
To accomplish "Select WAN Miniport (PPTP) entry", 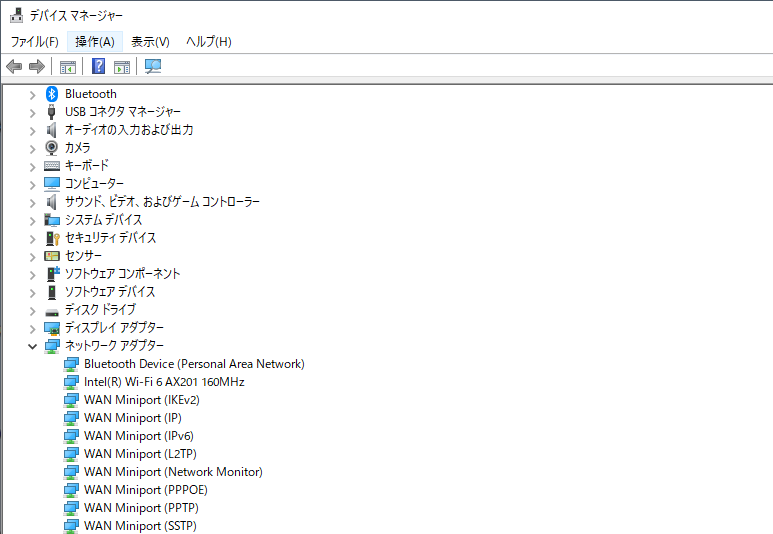I will click(x=141, y=508).
